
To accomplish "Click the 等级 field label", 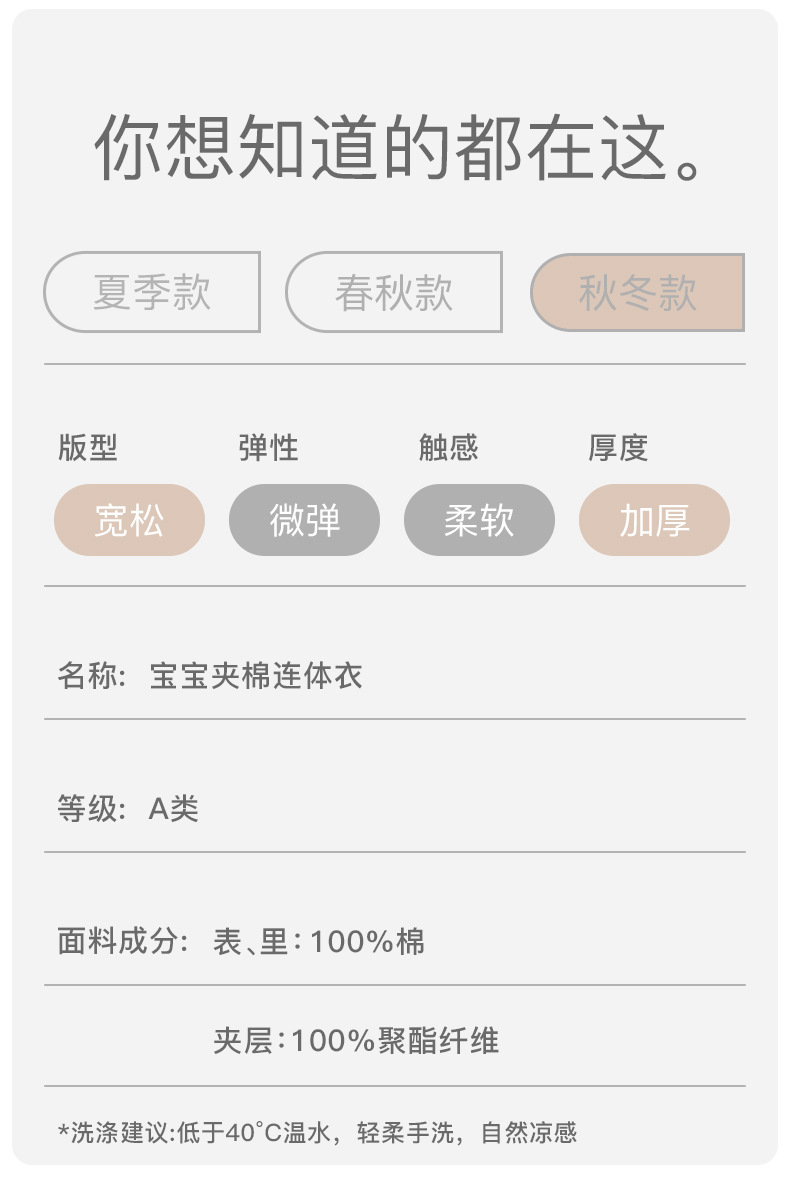I will [90, 809].
